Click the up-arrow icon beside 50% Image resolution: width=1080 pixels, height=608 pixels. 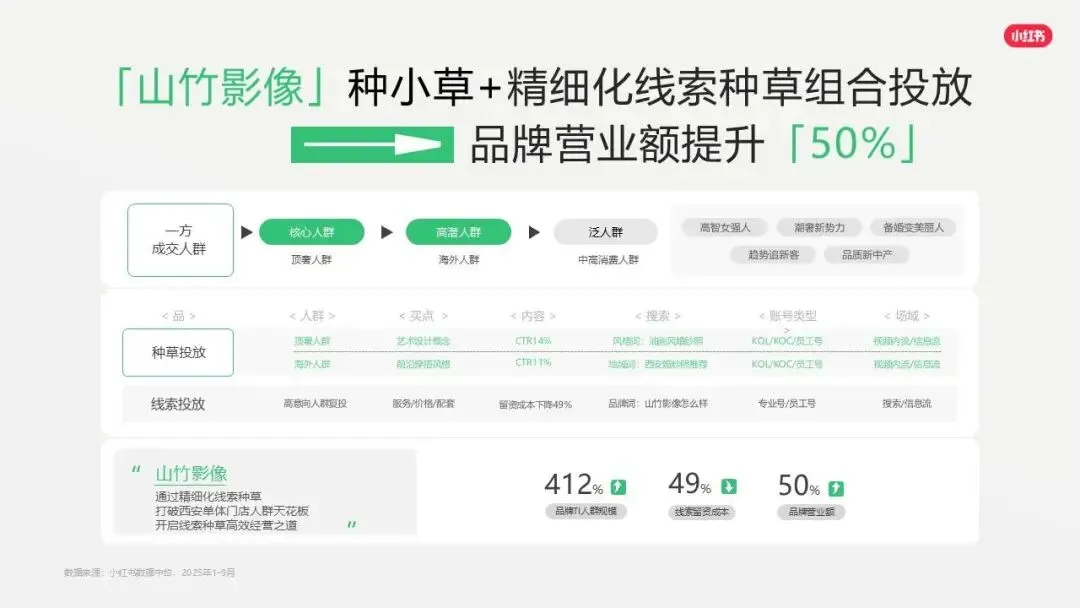coord(835,488)
